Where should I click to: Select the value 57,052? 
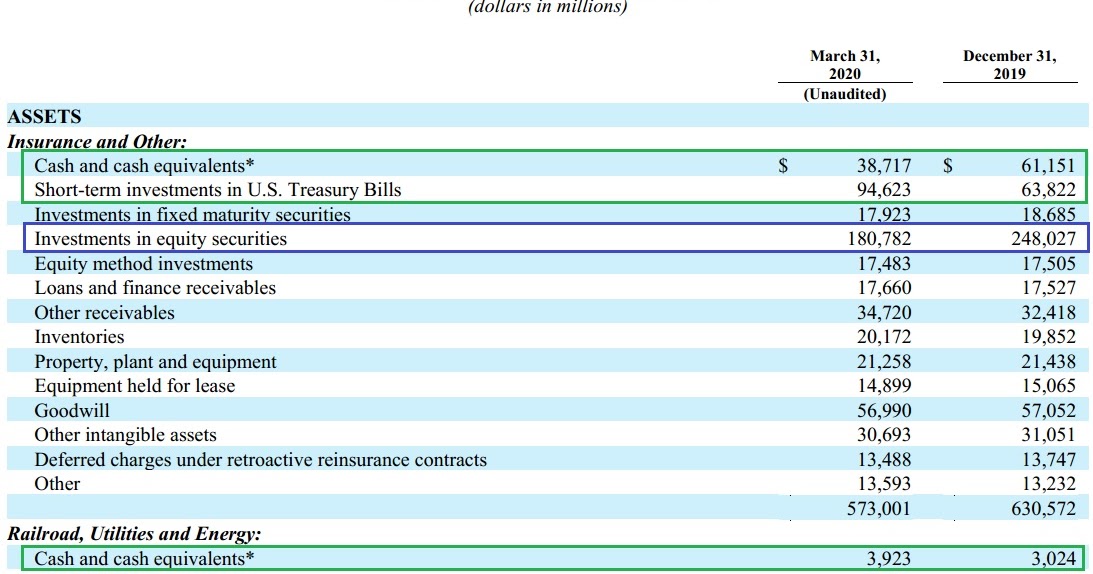coord(1048,410)
